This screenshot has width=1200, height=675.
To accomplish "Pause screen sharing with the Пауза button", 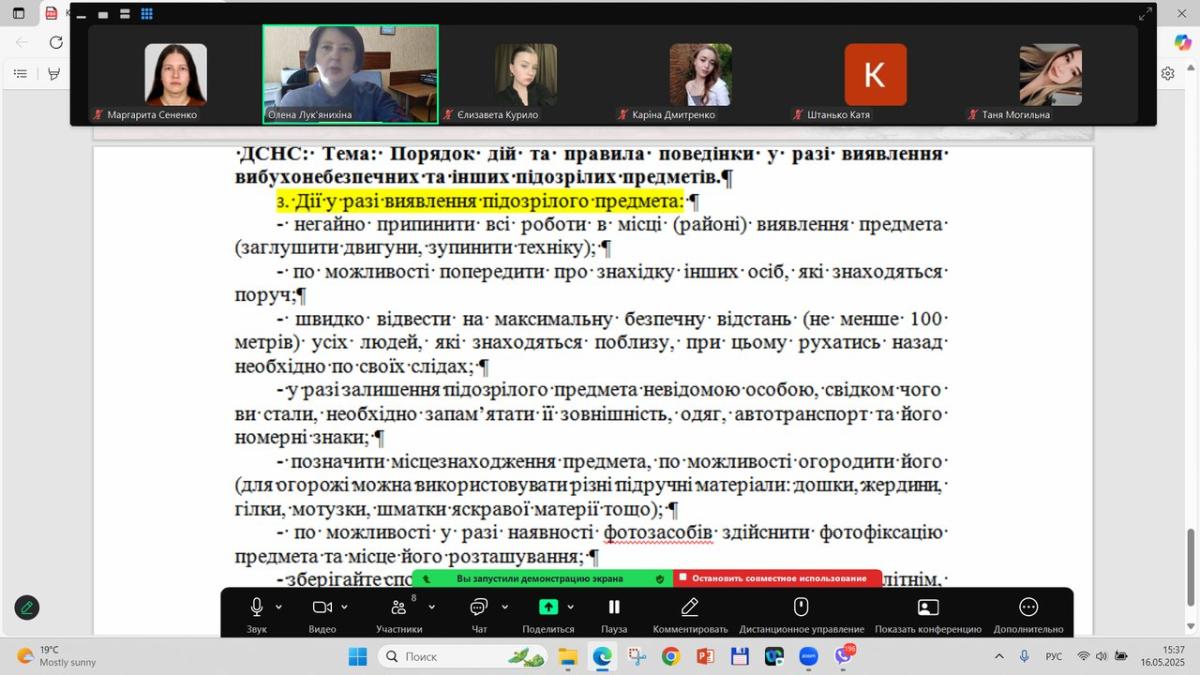I will (614, 607).
